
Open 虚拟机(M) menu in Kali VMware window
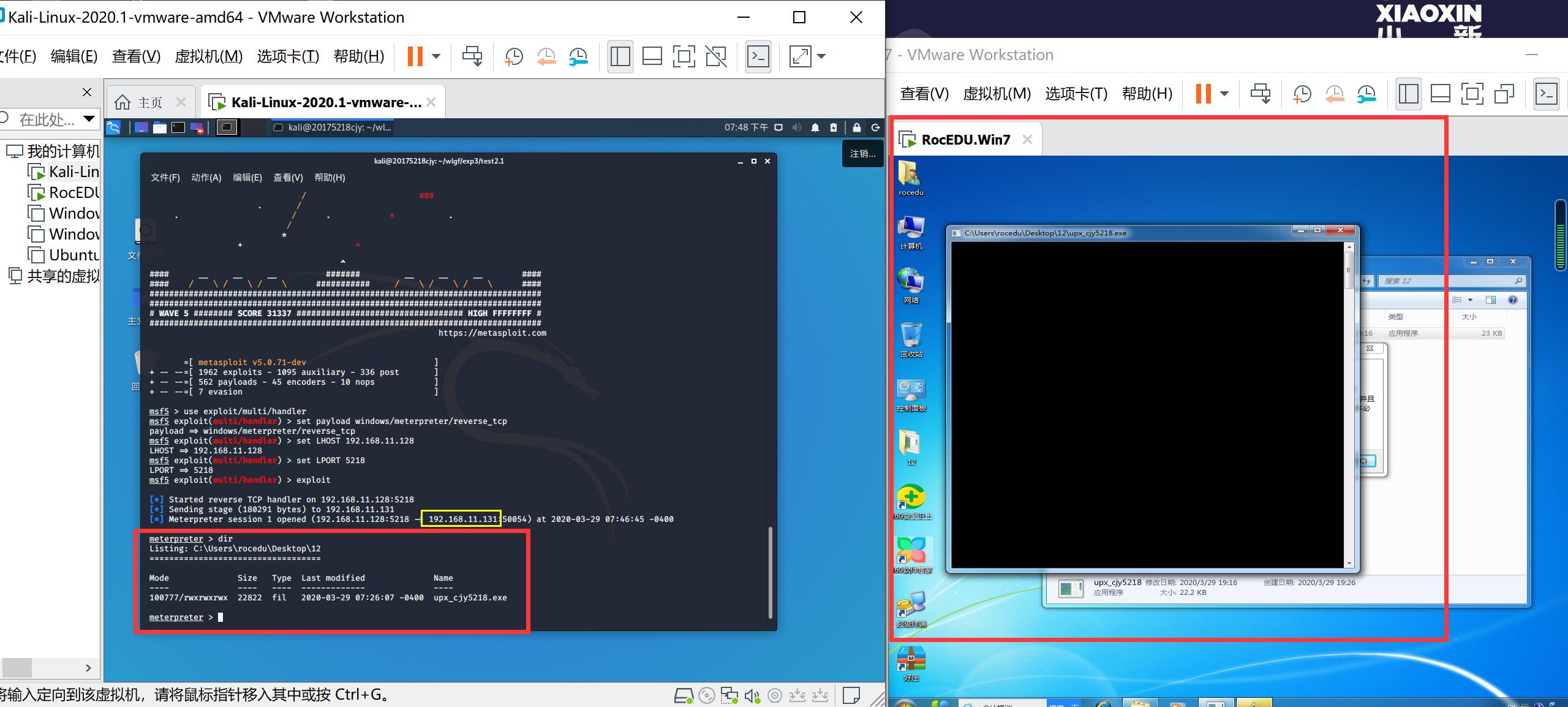coord(208,56)
